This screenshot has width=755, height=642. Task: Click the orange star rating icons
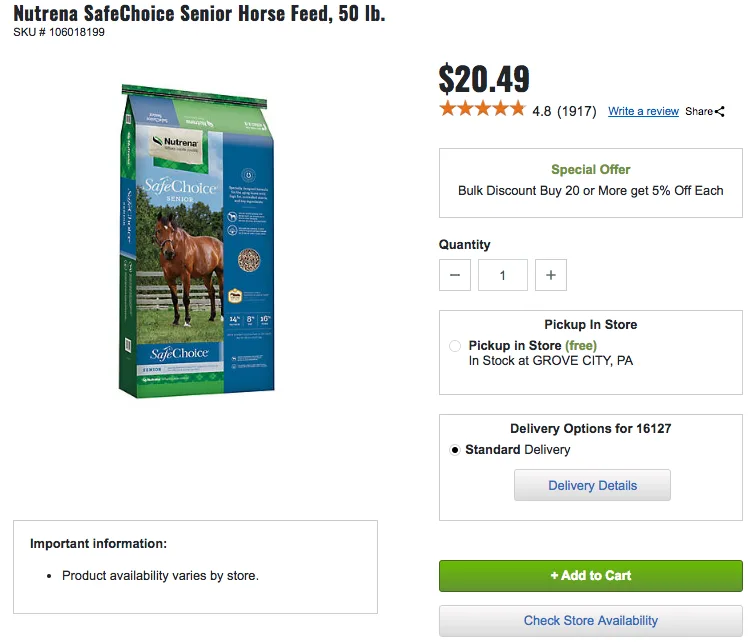tap(481, 110)
